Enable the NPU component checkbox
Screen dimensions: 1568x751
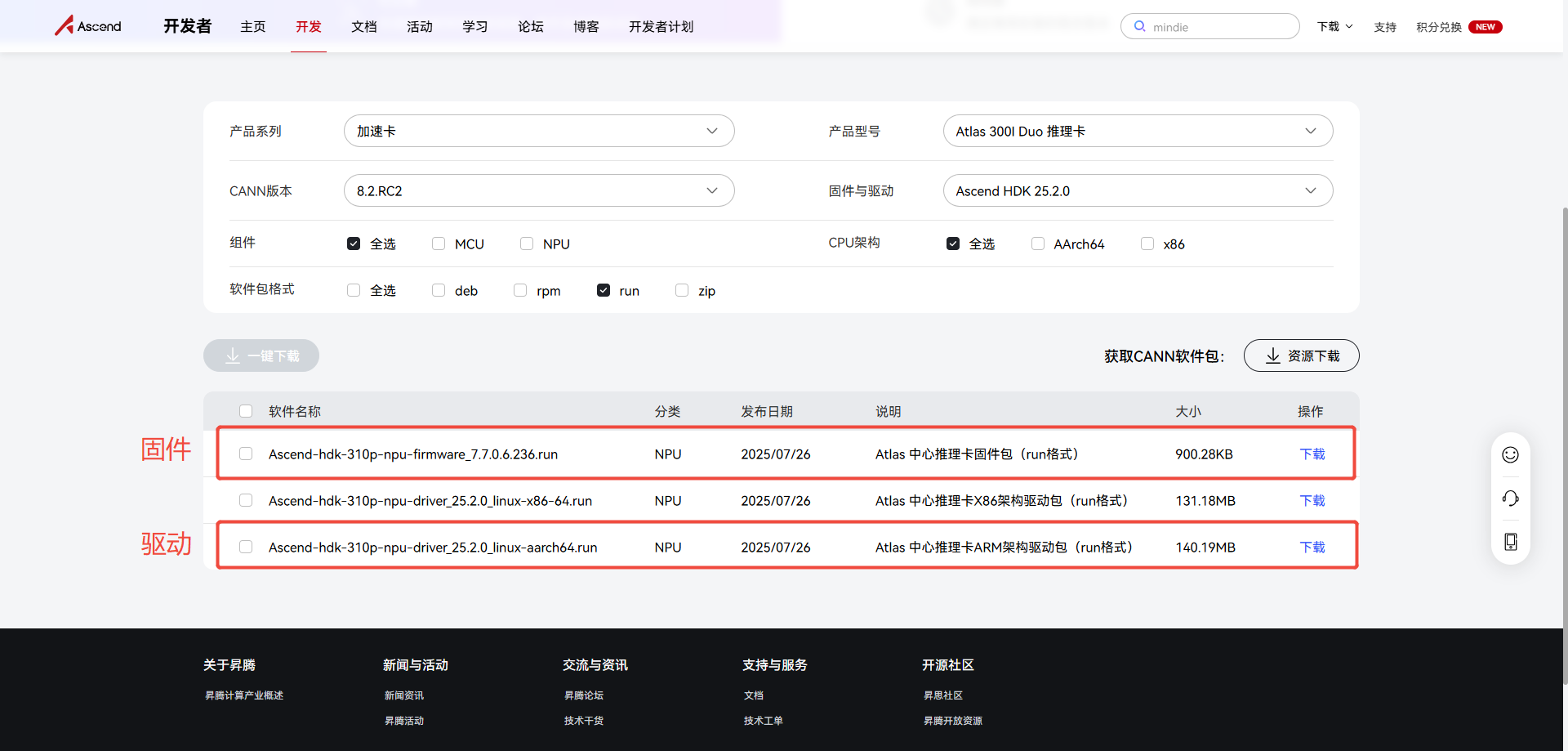click(527, 244)
